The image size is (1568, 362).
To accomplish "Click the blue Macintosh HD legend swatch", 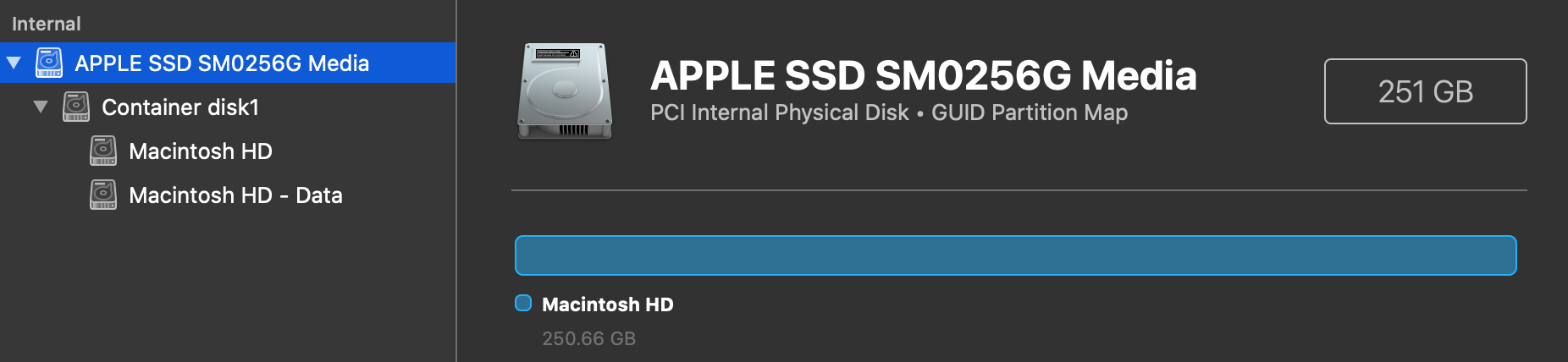I will tap(523, 303).
